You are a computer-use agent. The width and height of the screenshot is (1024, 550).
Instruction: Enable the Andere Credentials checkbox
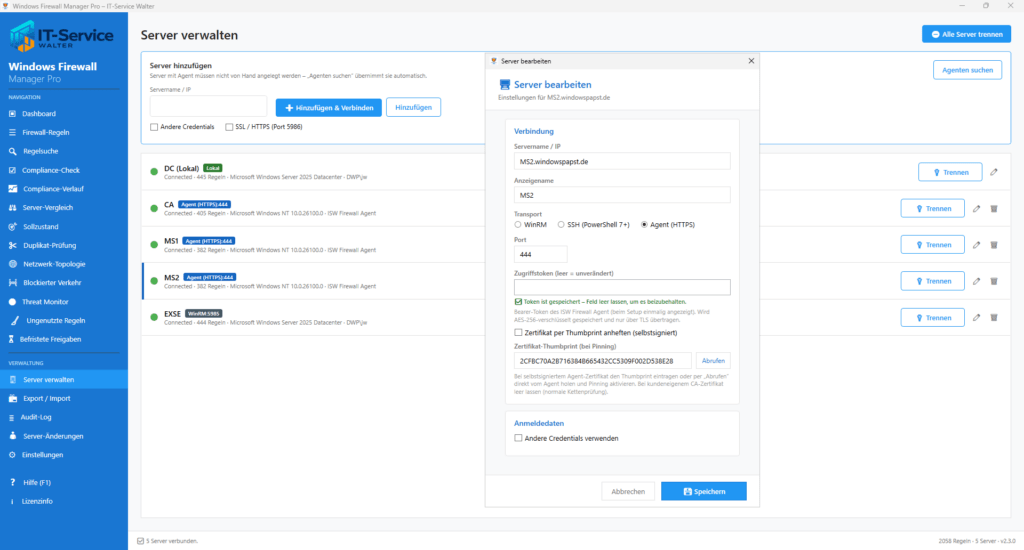point(154,127)
